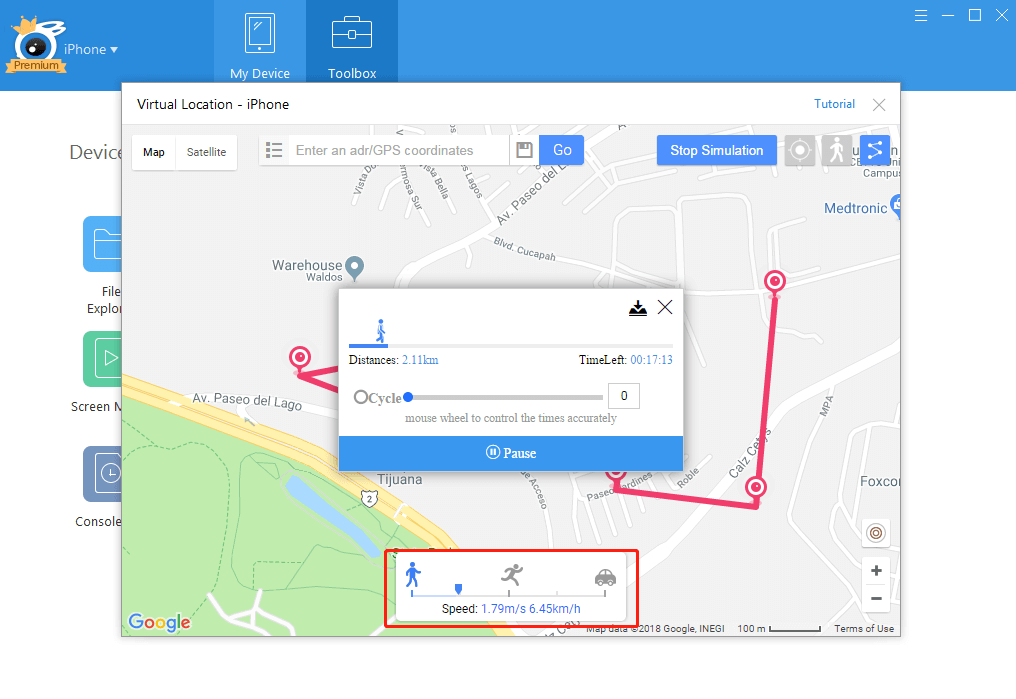1016x699 pixels.
Task: Open the saved locations list icon
Action: [274, 150]
